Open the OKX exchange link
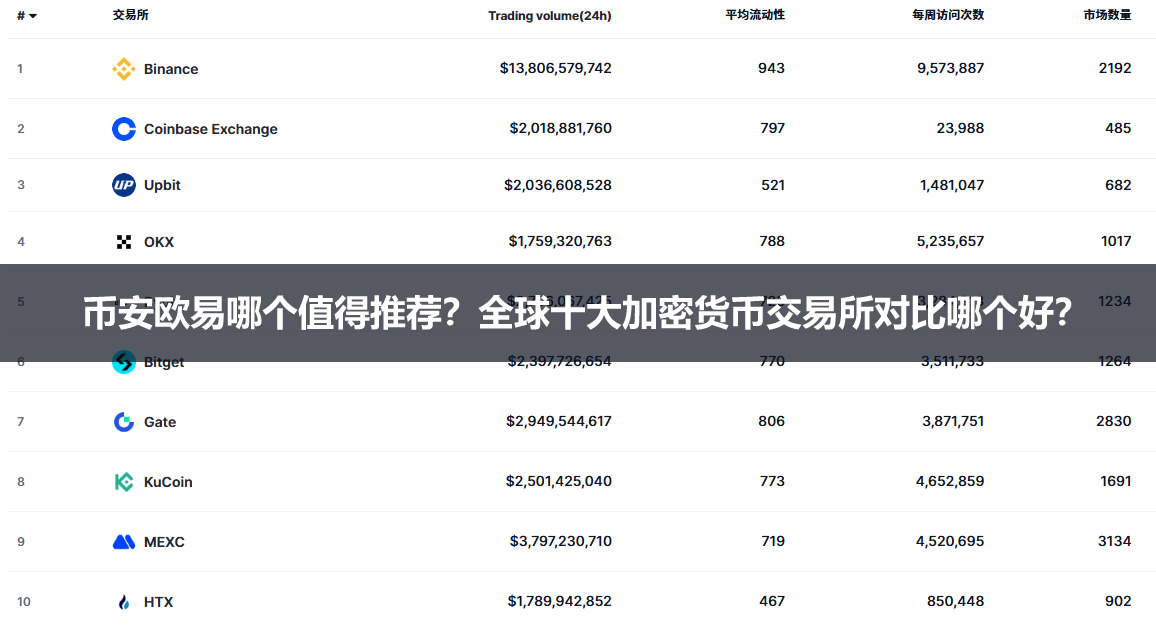Image resolution: width=1156 pixels, height=629 pixels. pos(159,242)
